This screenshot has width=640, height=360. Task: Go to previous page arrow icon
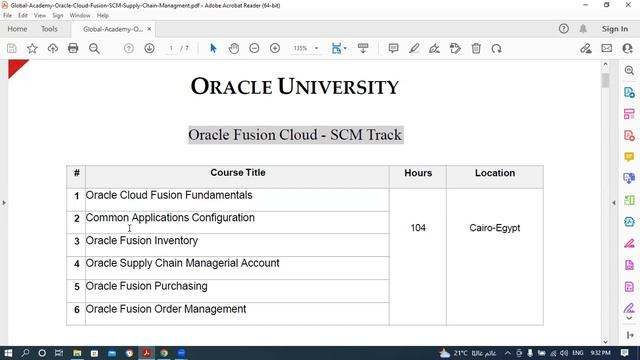129,49
